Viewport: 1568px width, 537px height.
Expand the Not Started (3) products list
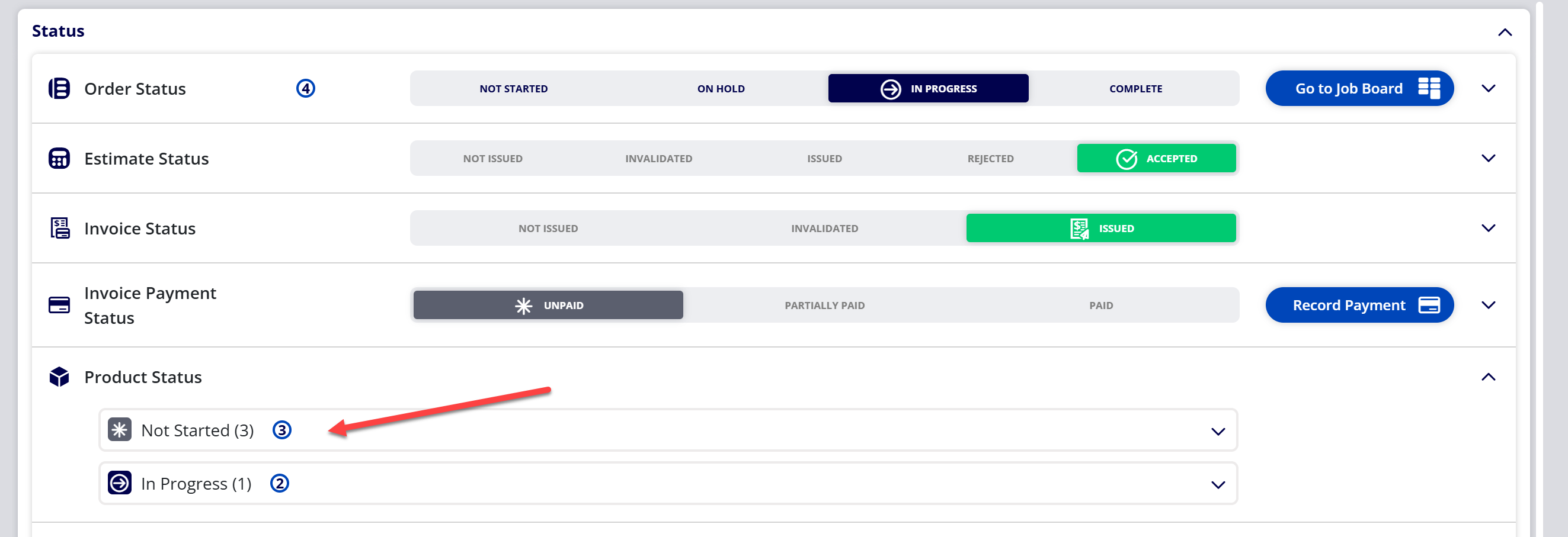(1217, 431)
